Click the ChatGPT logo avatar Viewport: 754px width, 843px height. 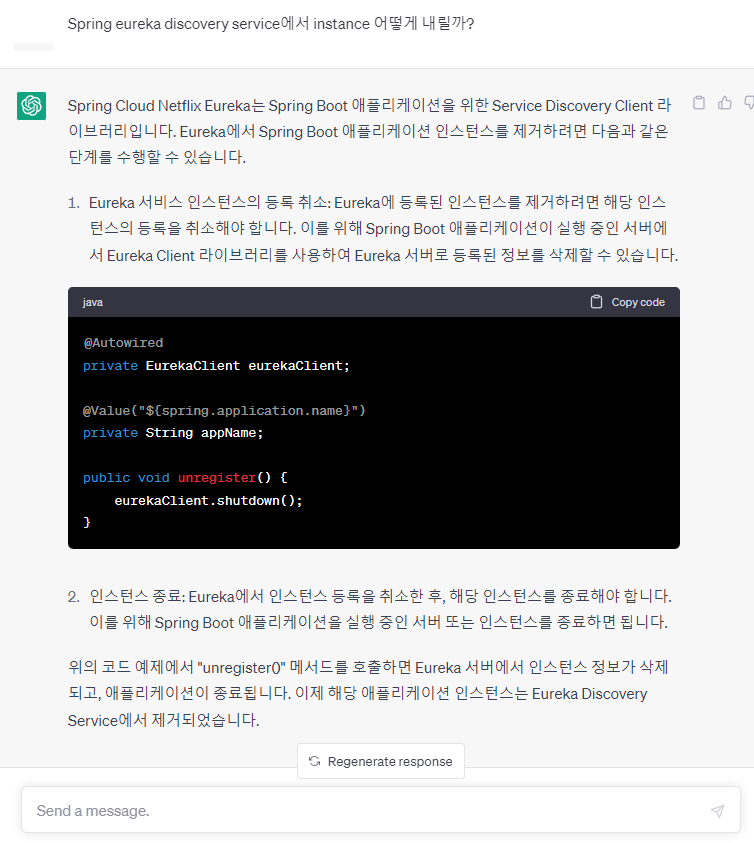coord(31,105)
